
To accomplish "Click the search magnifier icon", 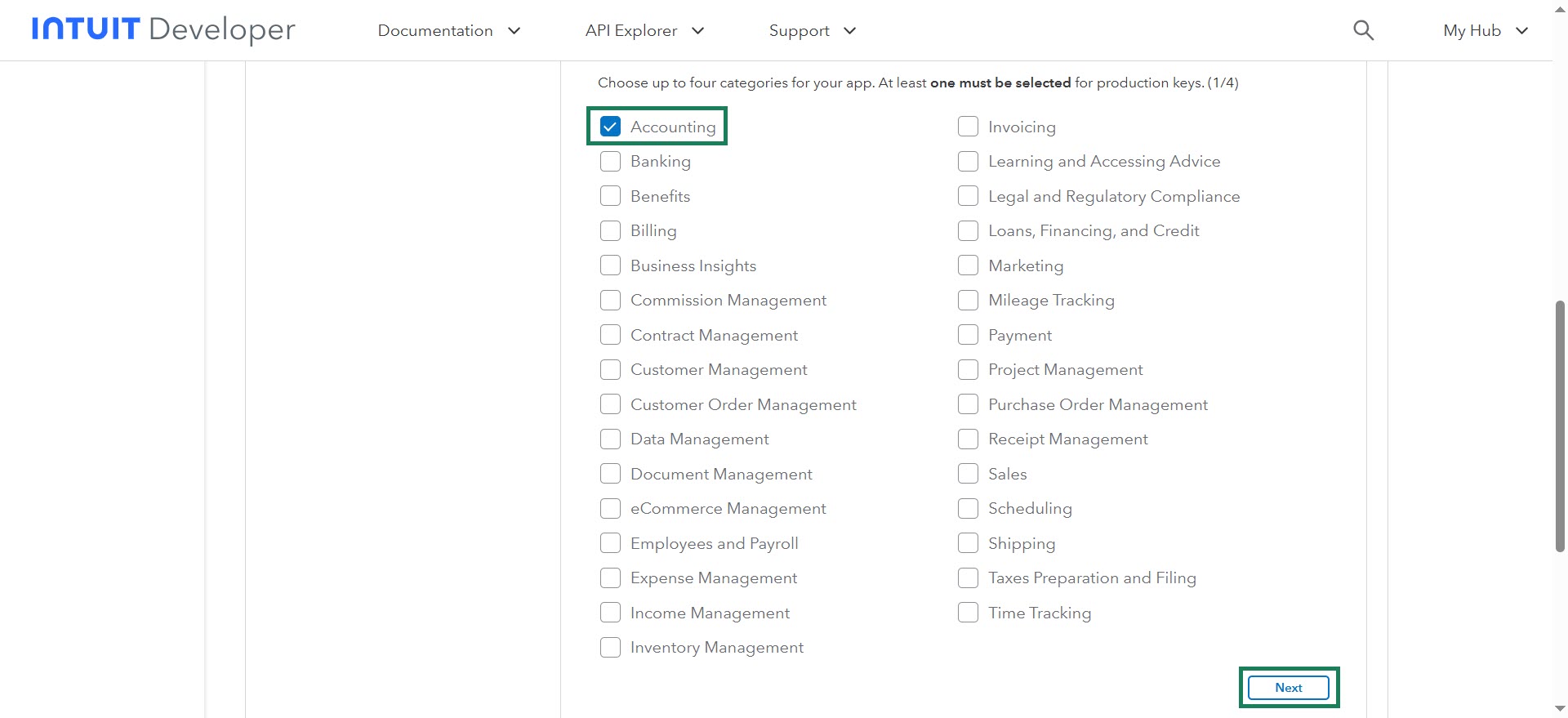I will click(1363, 31).
